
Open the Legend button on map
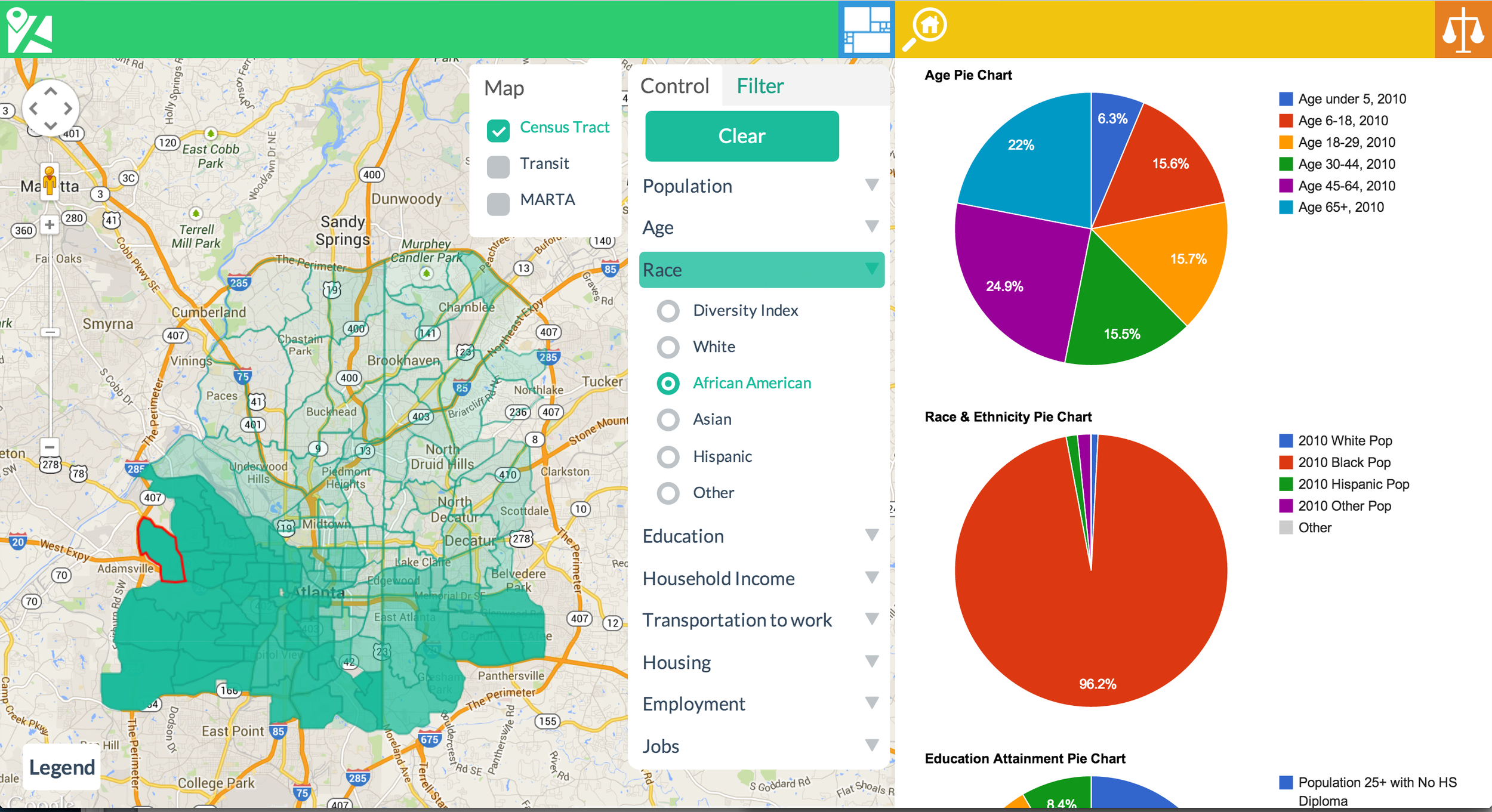pyautogui.click(x=61, y=767)
